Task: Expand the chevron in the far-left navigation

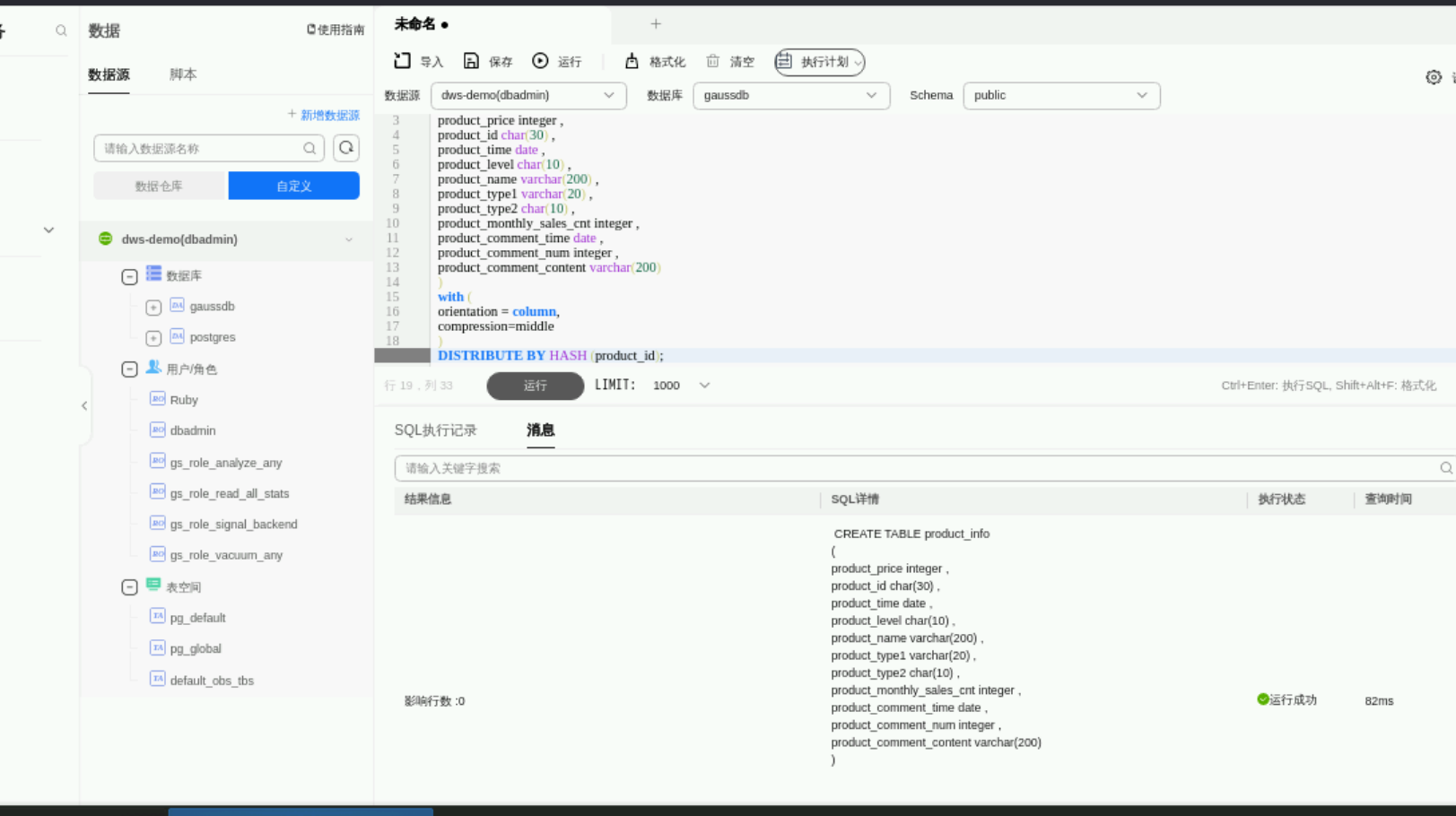Action: coord(48,230)
